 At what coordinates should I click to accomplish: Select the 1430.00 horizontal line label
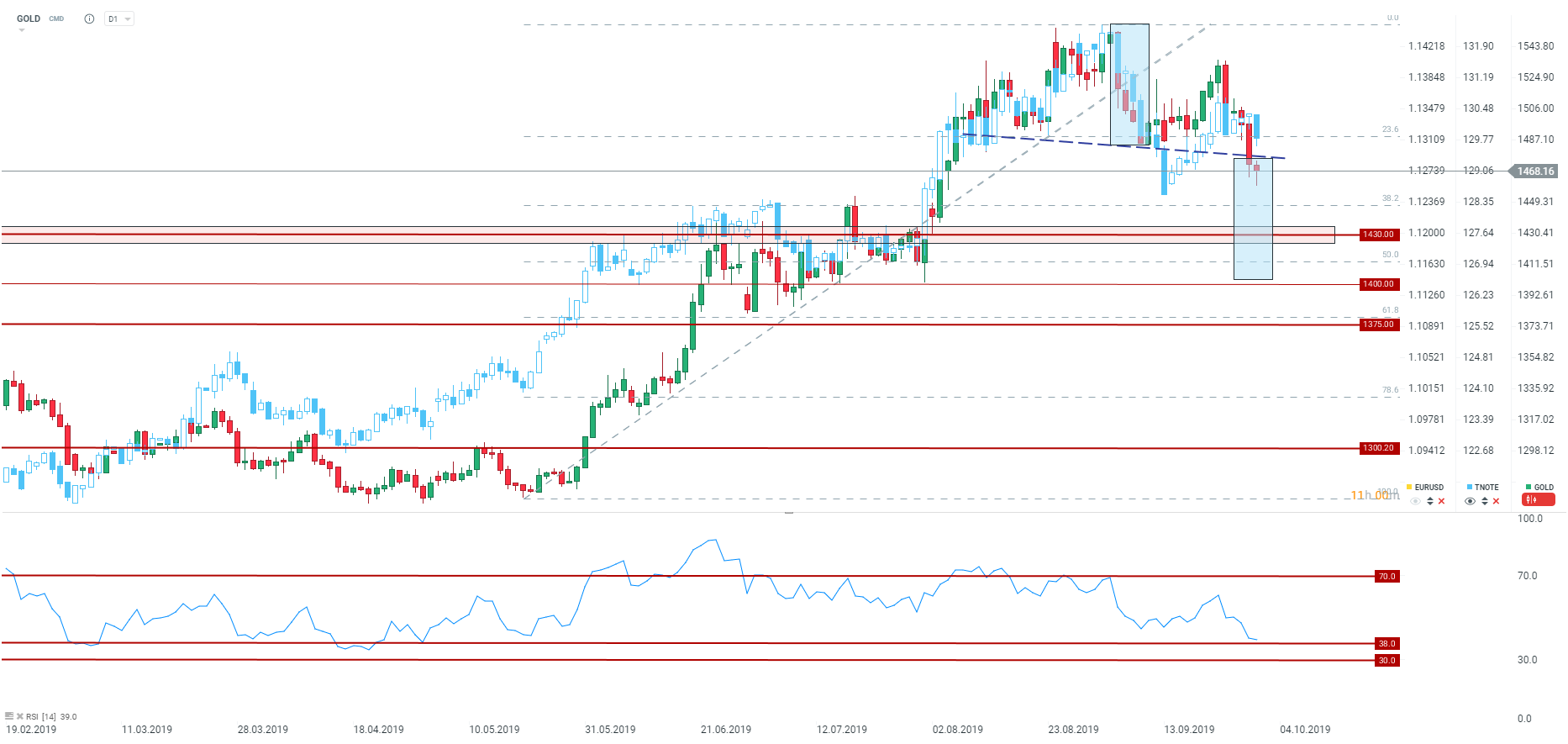point(1379,235)
